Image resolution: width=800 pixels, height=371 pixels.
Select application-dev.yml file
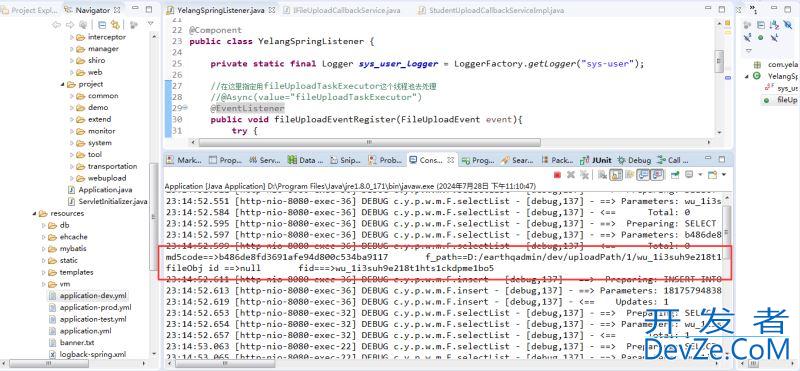(87, 295)
